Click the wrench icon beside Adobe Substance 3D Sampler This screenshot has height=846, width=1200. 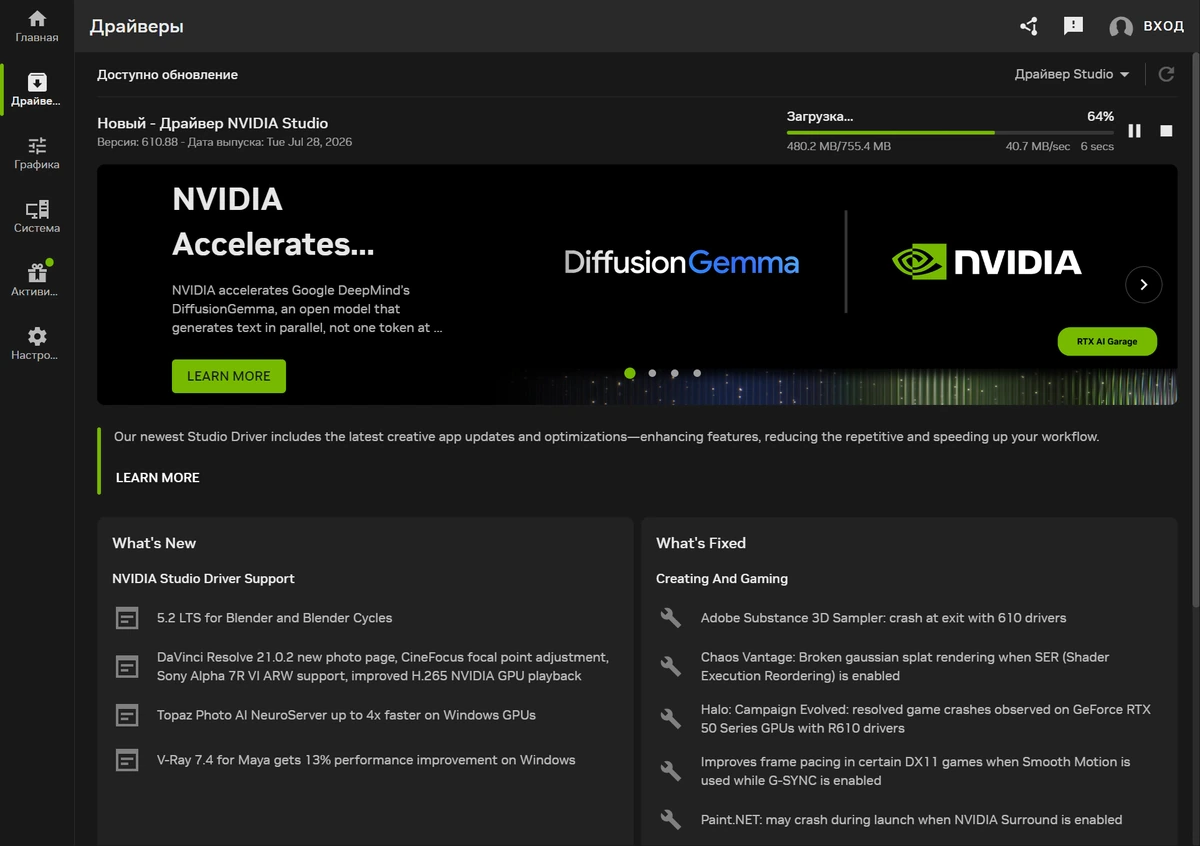click(671, 618)
